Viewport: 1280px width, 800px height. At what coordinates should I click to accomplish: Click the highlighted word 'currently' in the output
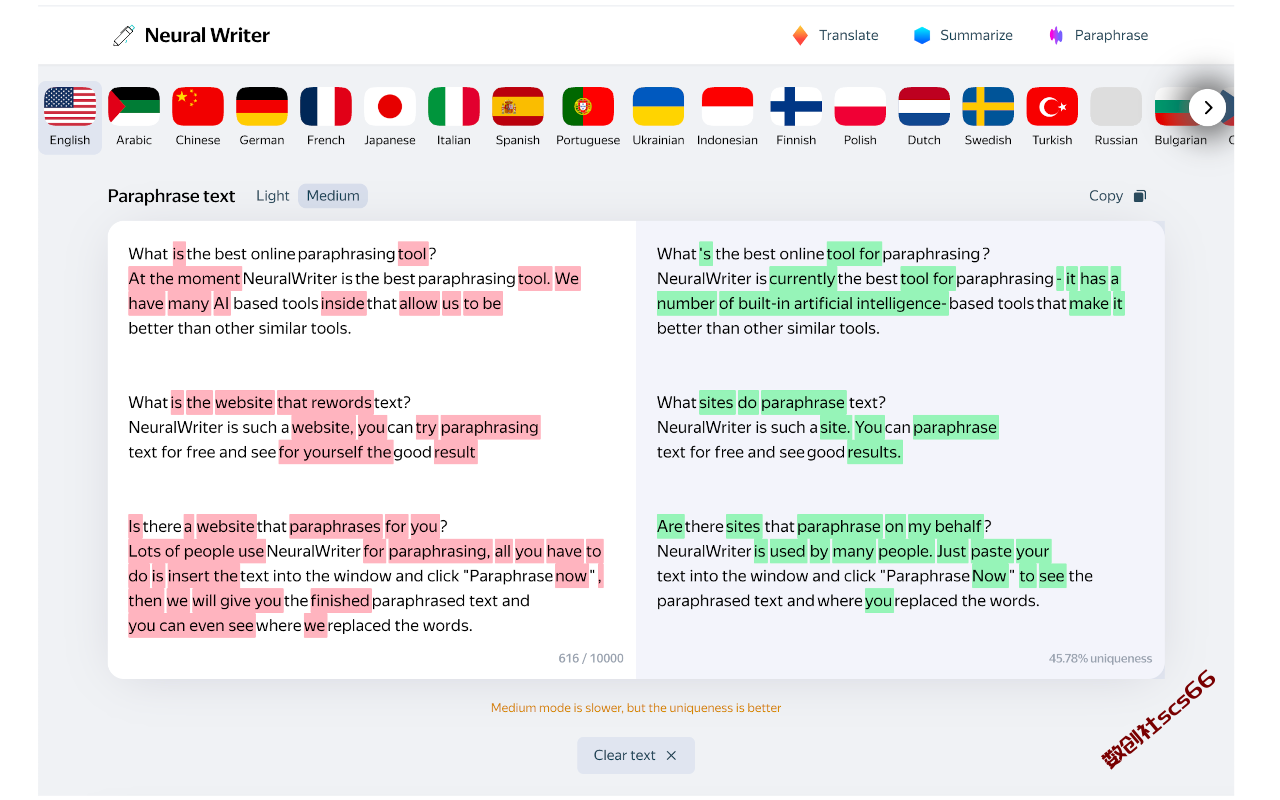click(x=802, y=278)
